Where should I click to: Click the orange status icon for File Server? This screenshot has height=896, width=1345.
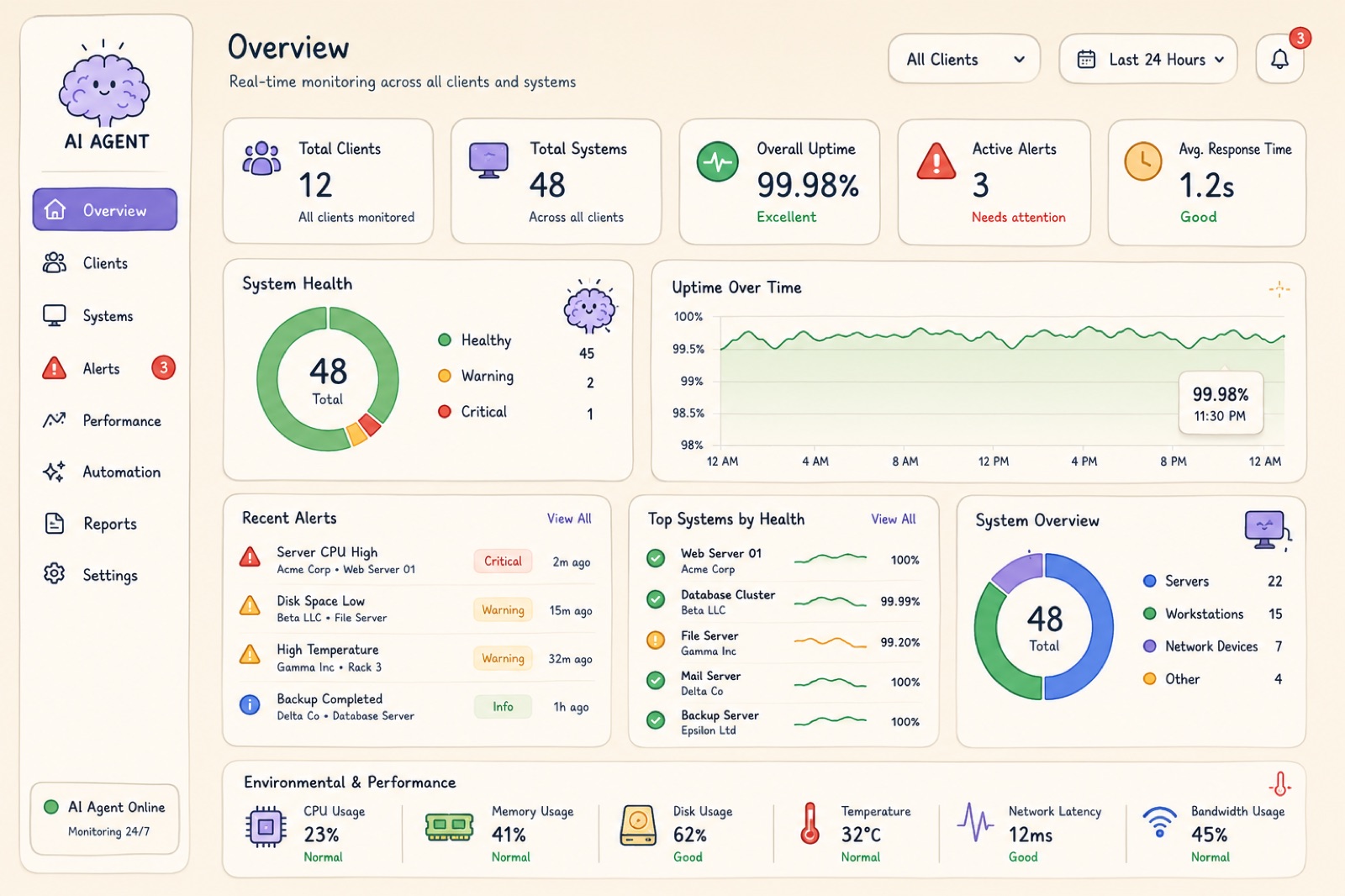pos(656,640)
